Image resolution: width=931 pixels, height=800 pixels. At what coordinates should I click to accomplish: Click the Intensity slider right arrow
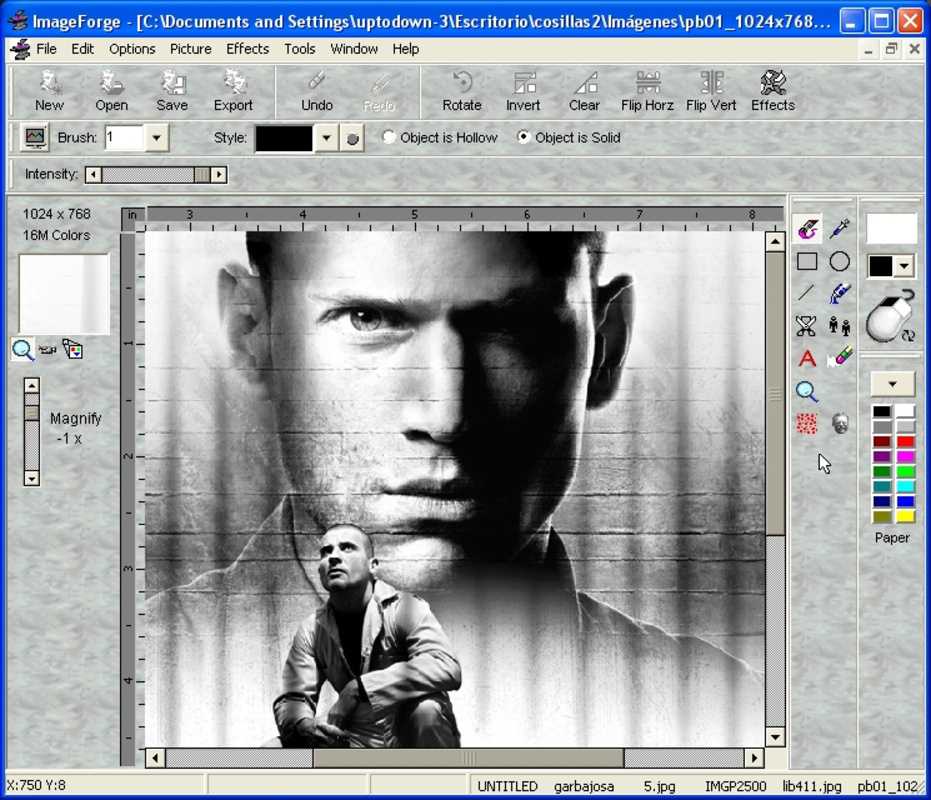pyautogui.click(x=219, y=175)
